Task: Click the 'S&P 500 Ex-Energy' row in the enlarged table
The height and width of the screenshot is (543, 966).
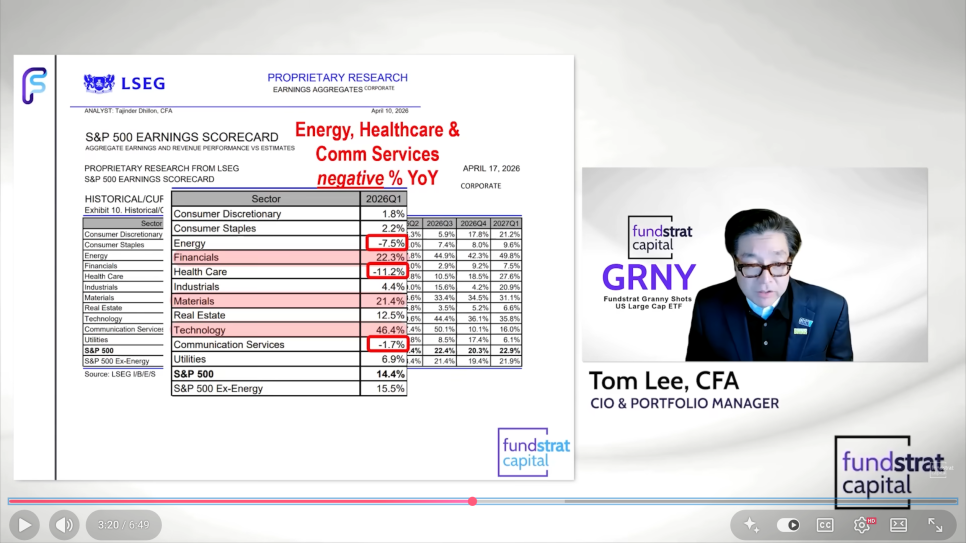Action: point(289,388)
